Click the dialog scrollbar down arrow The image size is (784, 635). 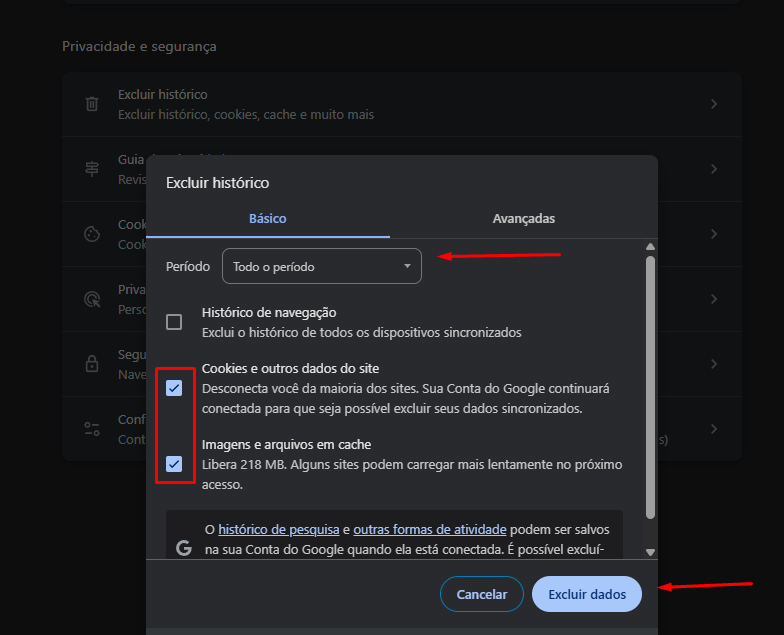click(650, 551)
